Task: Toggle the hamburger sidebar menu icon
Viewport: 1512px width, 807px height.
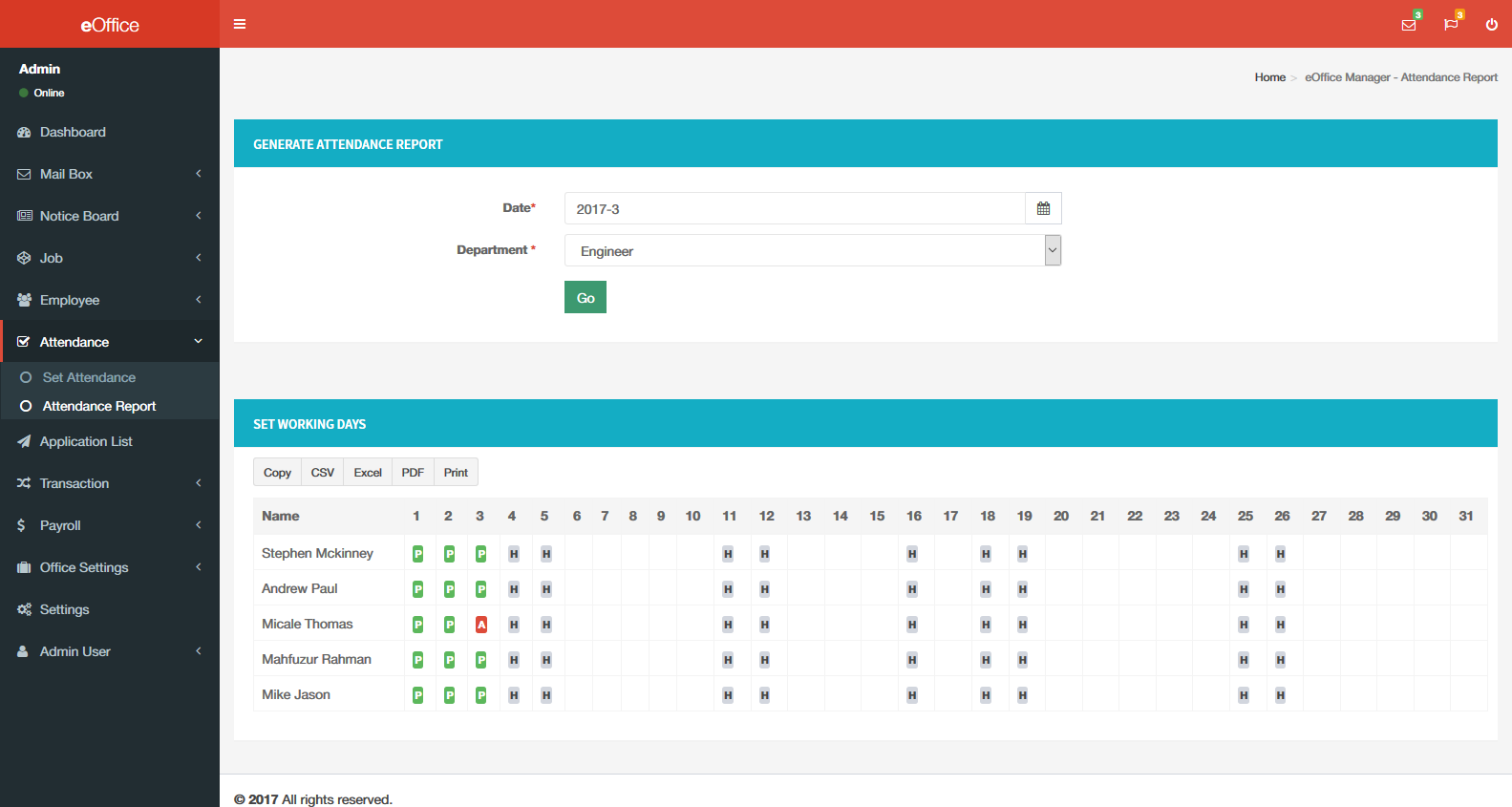Action: click(x=240, y=24)
